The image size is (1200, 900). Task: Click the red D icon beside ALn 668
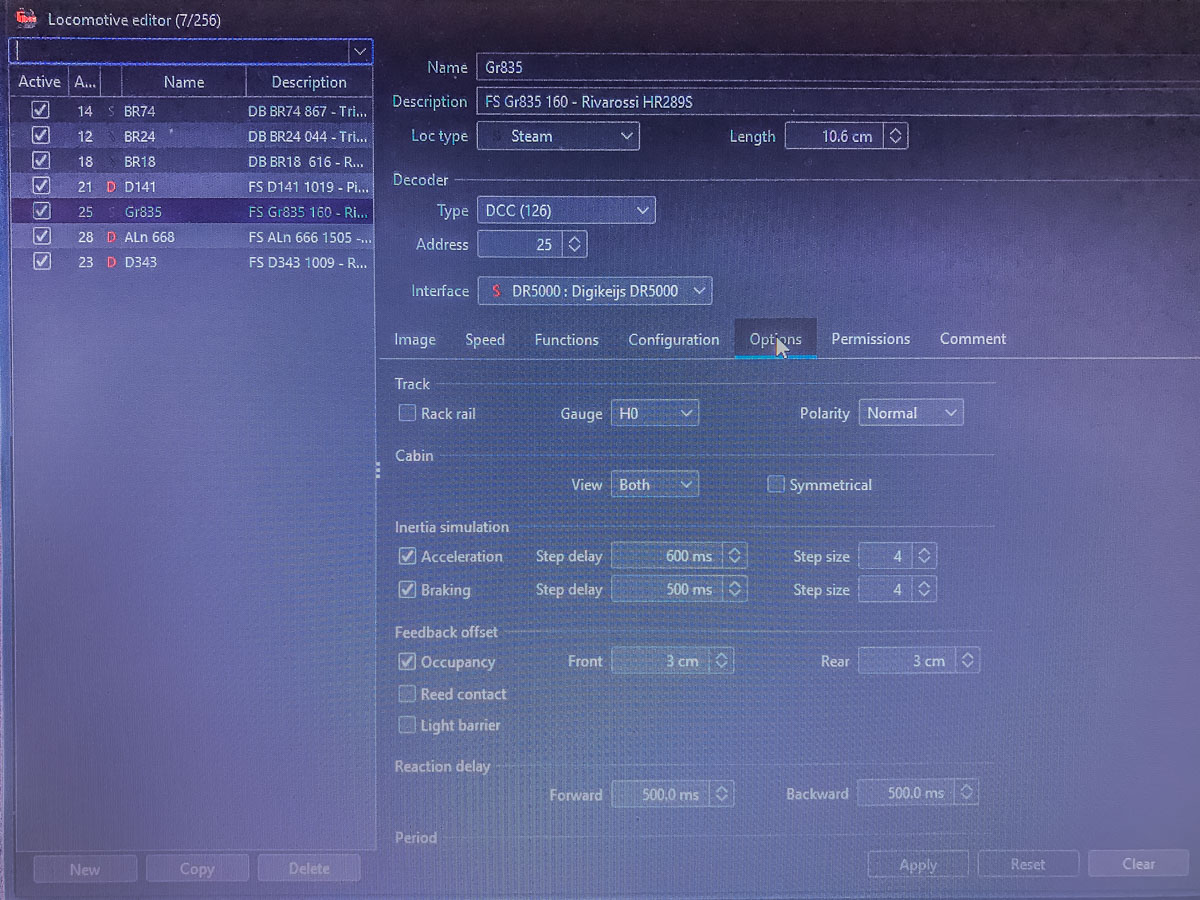pos(111,237)
